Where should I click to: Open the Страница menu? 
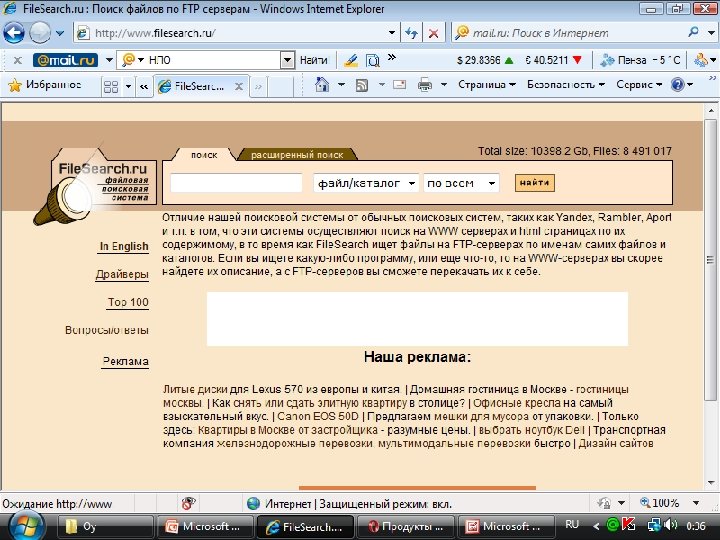(487, 85)
